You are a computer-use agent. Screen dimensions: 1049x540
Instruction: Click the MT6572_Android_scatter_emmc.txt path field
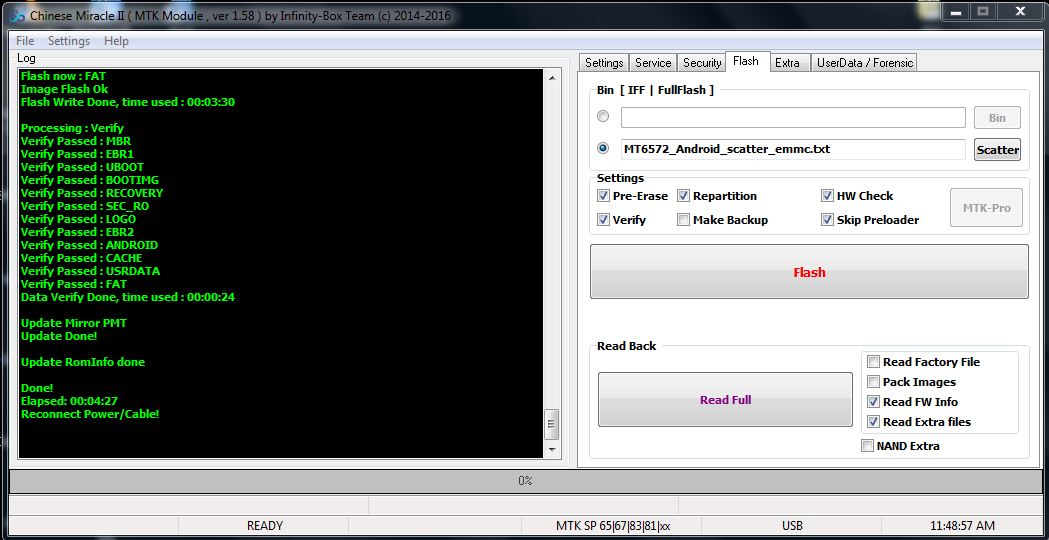click(793, 149)
